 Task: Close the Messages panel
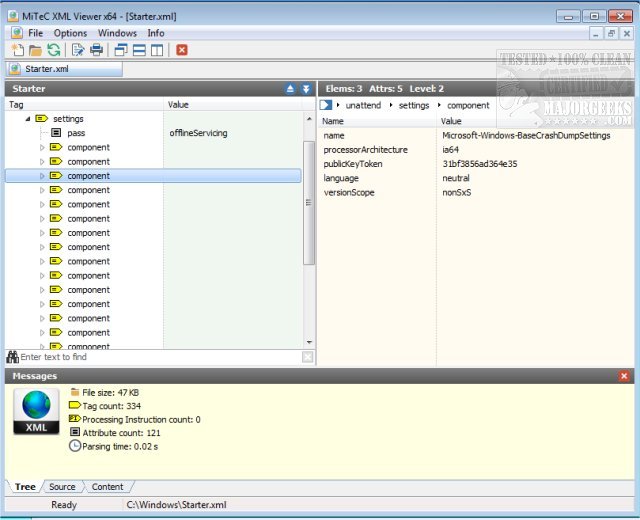(x=624, y=376)
